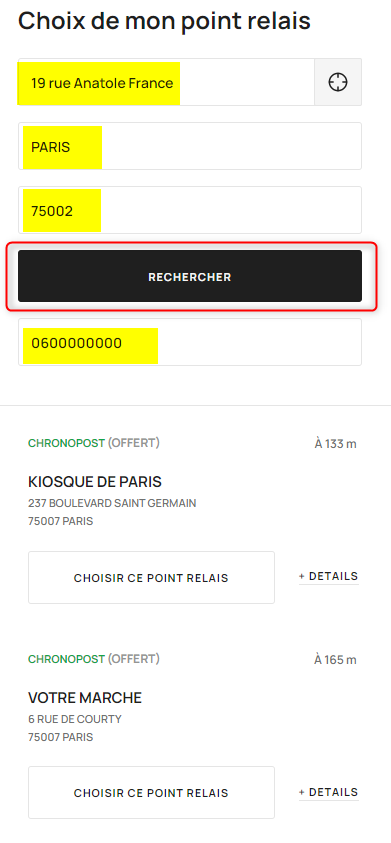Click the CHRONOPOST label above KIOSQUE DE PARIS
The height and width of the screenshot is (843, 391).
66,444
